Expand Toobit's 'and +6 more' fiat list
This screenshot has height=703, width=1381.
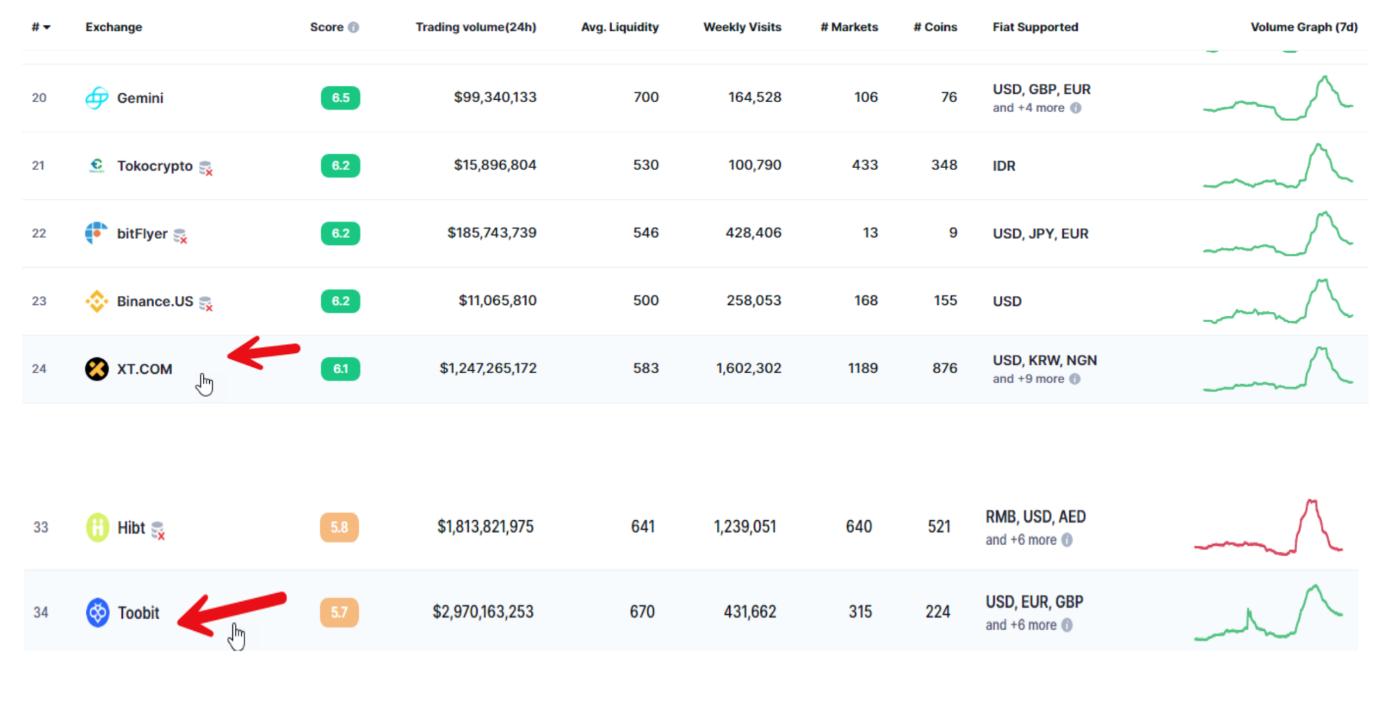tap(1020, 625)
